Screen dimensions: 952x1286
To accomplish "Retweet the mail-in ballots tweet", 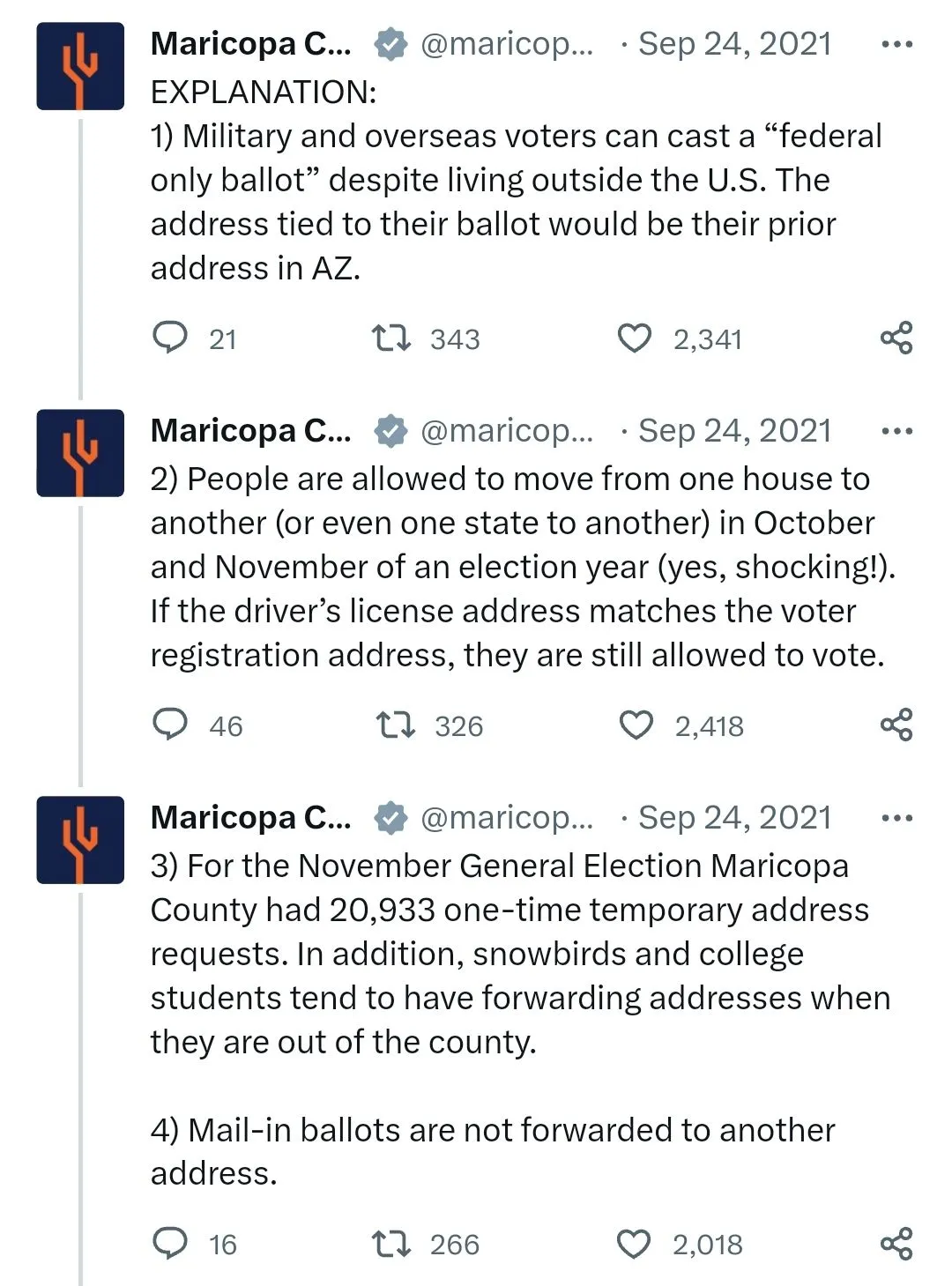I will [x=390, y=1244].
